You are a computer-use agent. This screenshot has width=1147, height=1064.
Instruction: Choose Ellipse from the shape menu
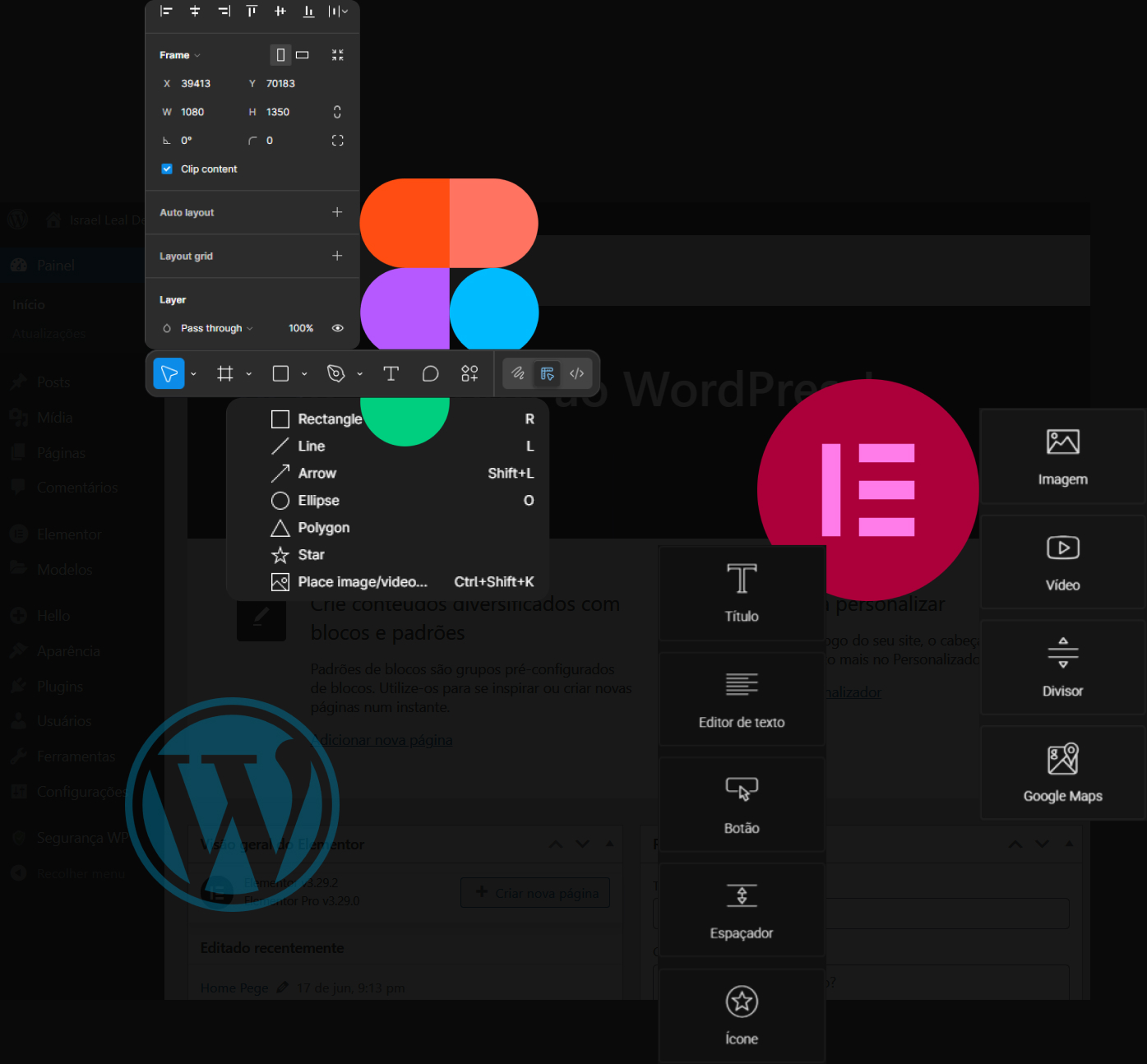click(318, 501)
